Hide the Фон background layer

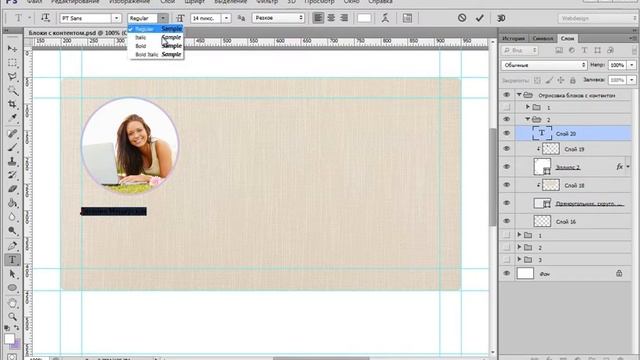[507, 273]
